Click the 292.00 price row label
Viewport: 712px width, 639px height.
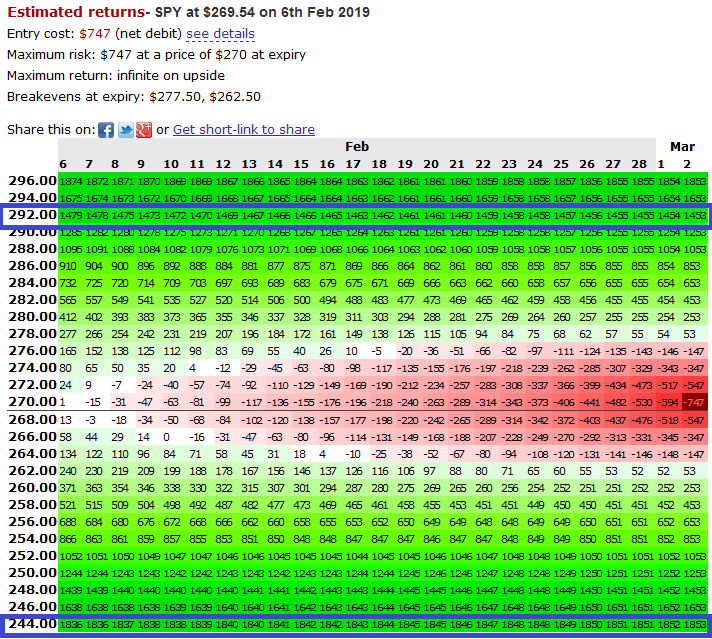32,215
